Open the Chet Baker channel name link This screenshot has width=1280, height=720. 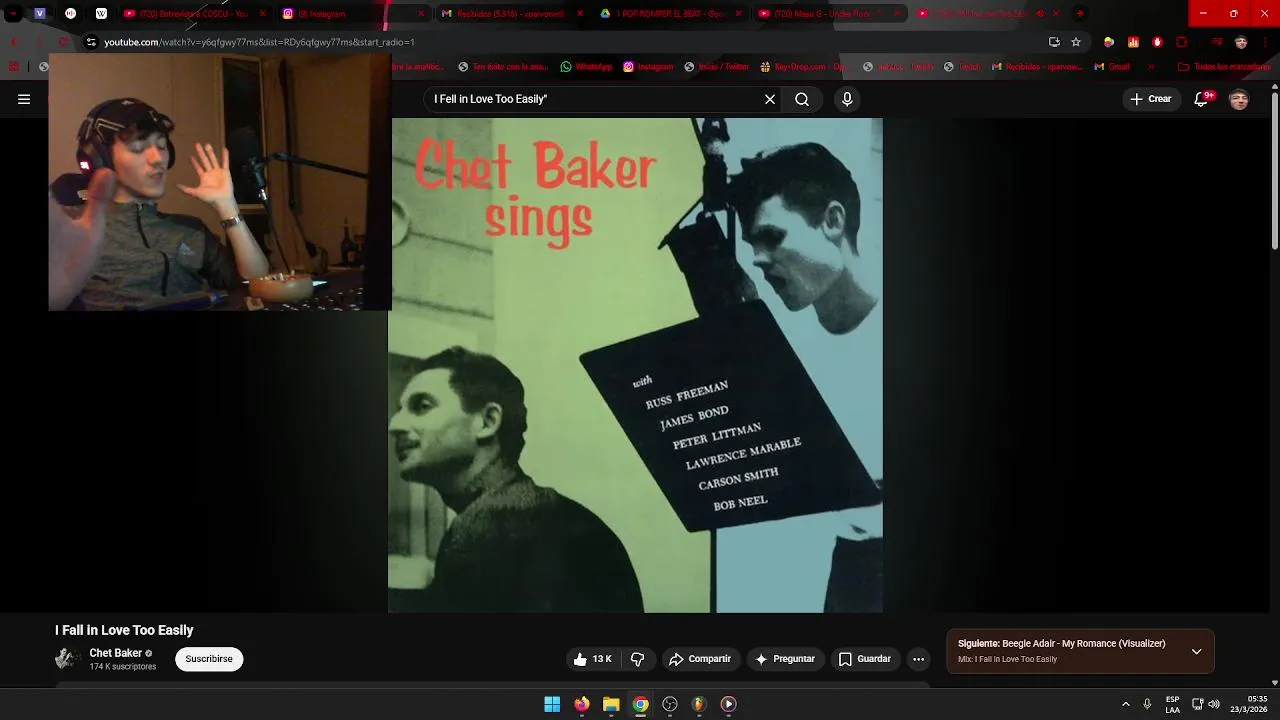pyautogui.click(x=115, y=653)
